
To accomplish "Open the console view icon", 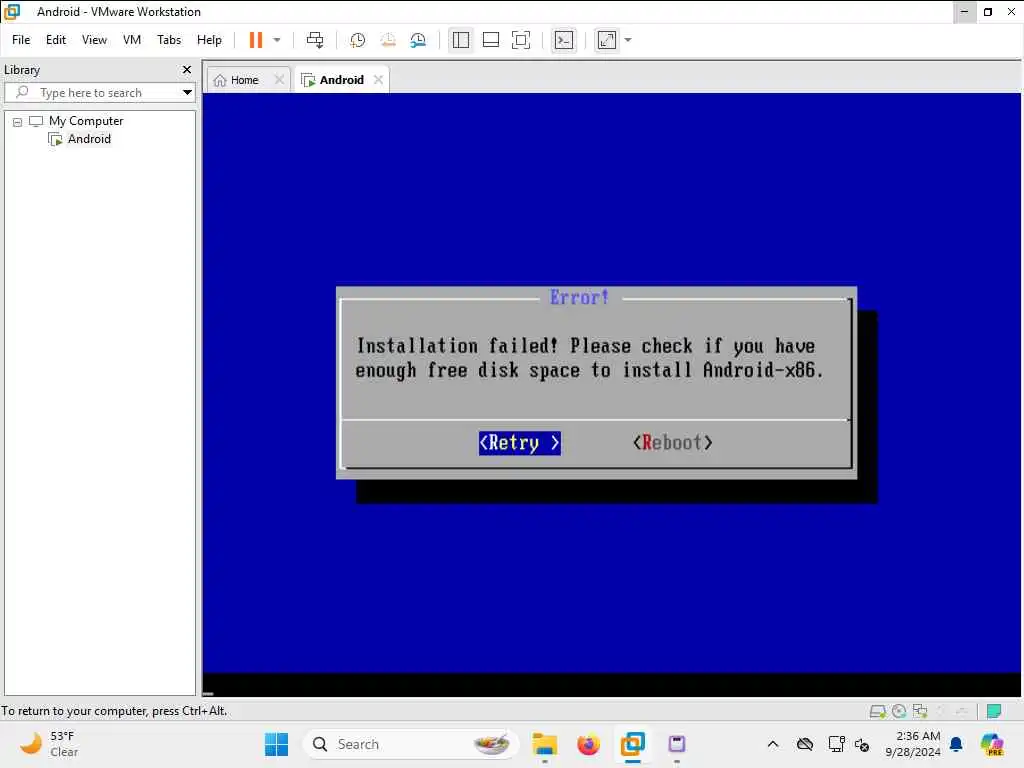I will (x=564, y=40).
